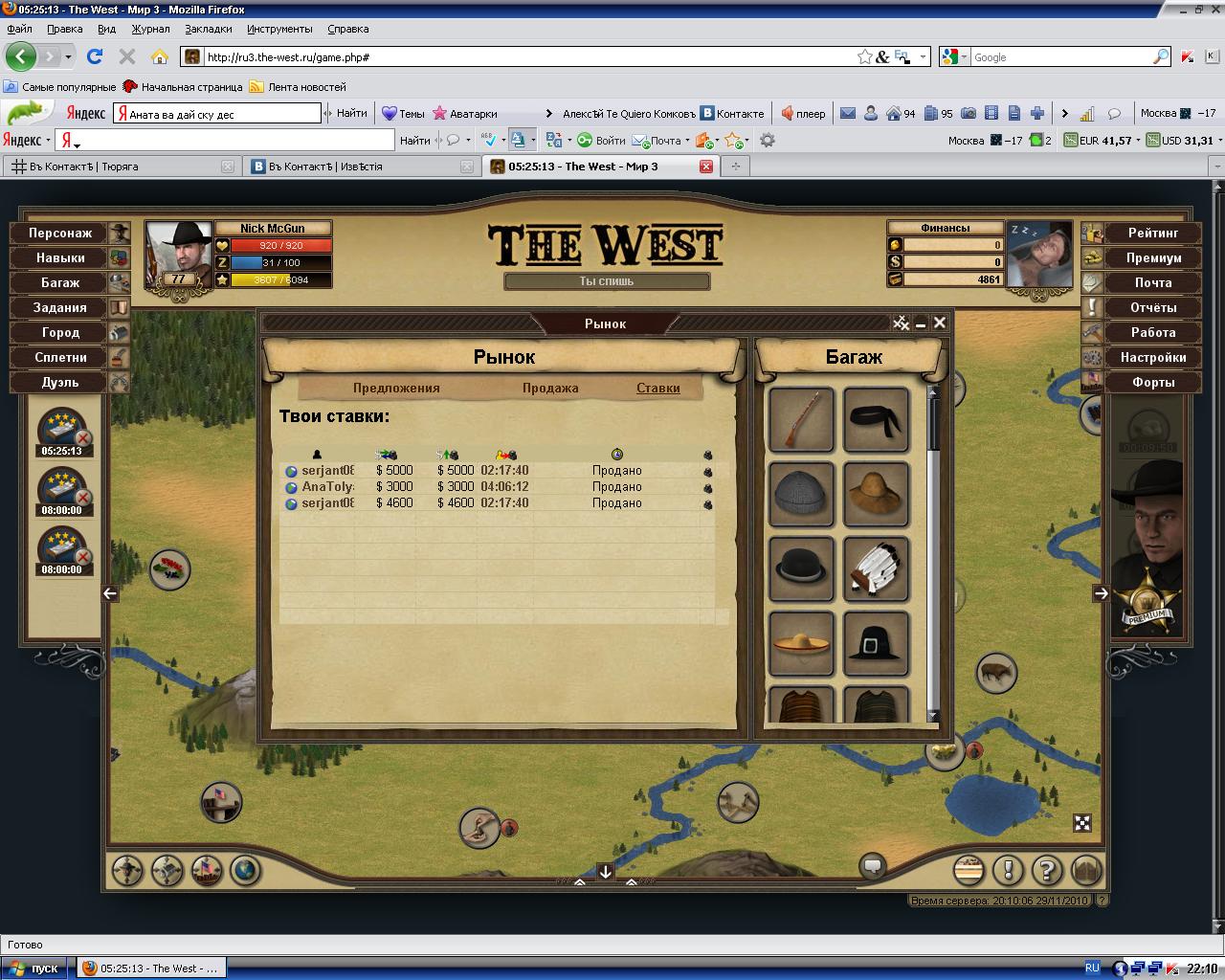Screen dimensions: 1225x980
Task: Open the Рейтинг ranking menu
Action: click(x=1153, y=233)
